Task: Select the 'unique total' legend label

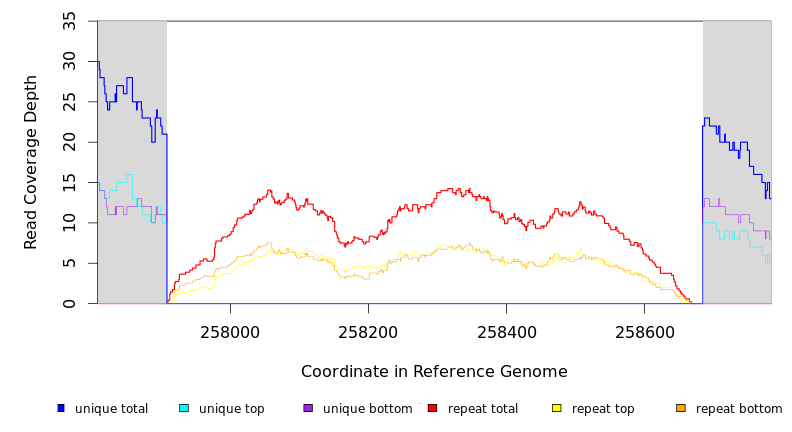Action: click(111, 409)
